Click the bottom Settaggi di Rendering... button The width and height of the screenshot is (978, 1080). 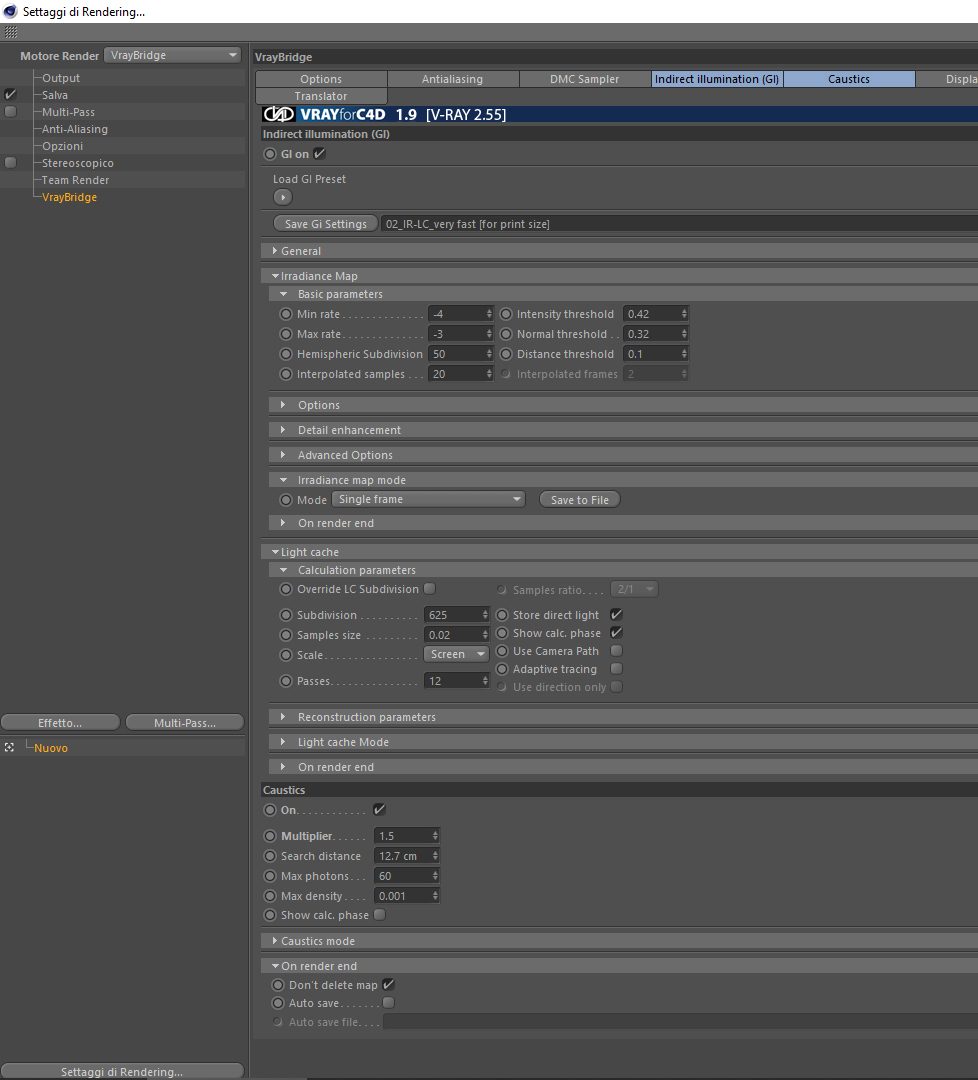click(x=122, y=1072)
